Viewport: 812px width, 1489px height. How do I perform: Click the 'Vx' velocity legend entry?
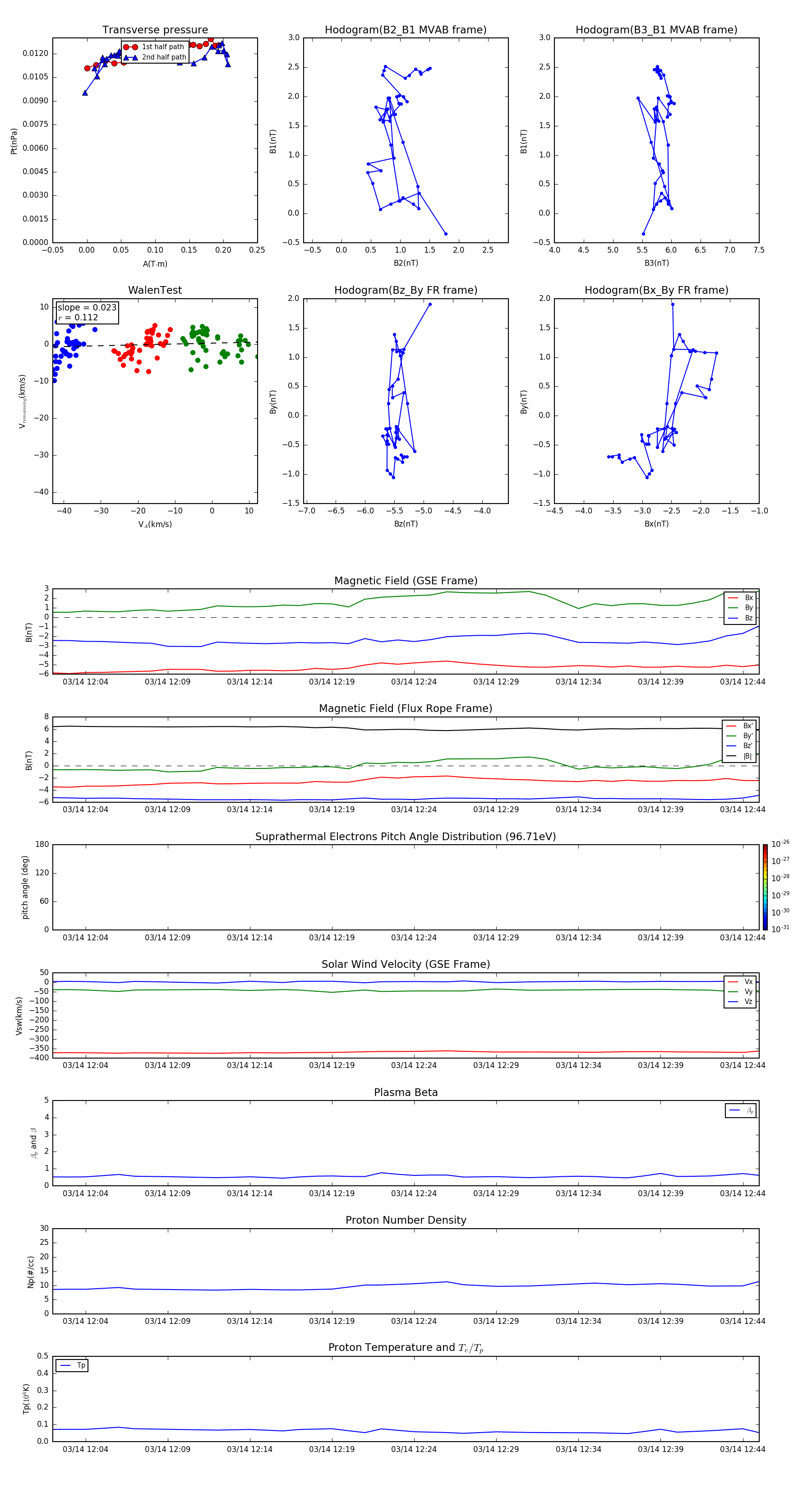[x=740, y=982]
